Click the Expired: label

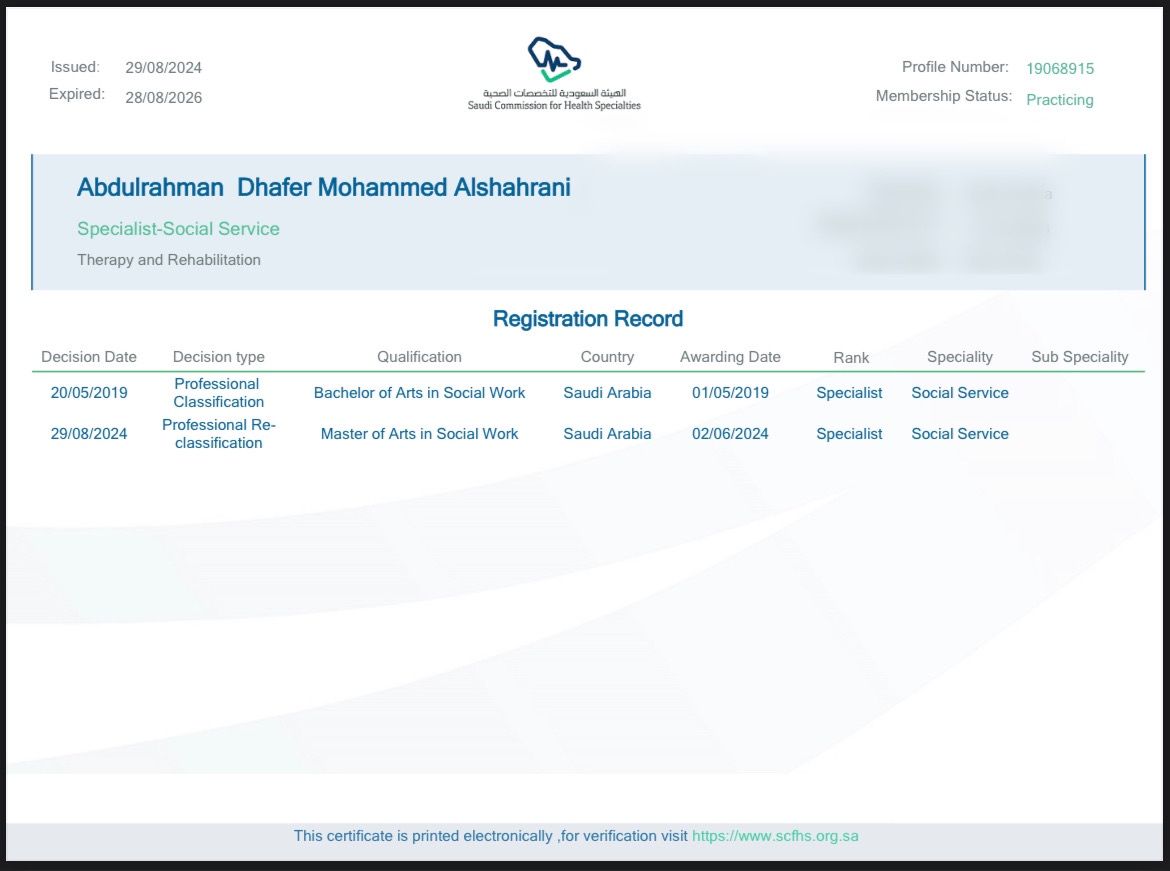click(77, 94)
